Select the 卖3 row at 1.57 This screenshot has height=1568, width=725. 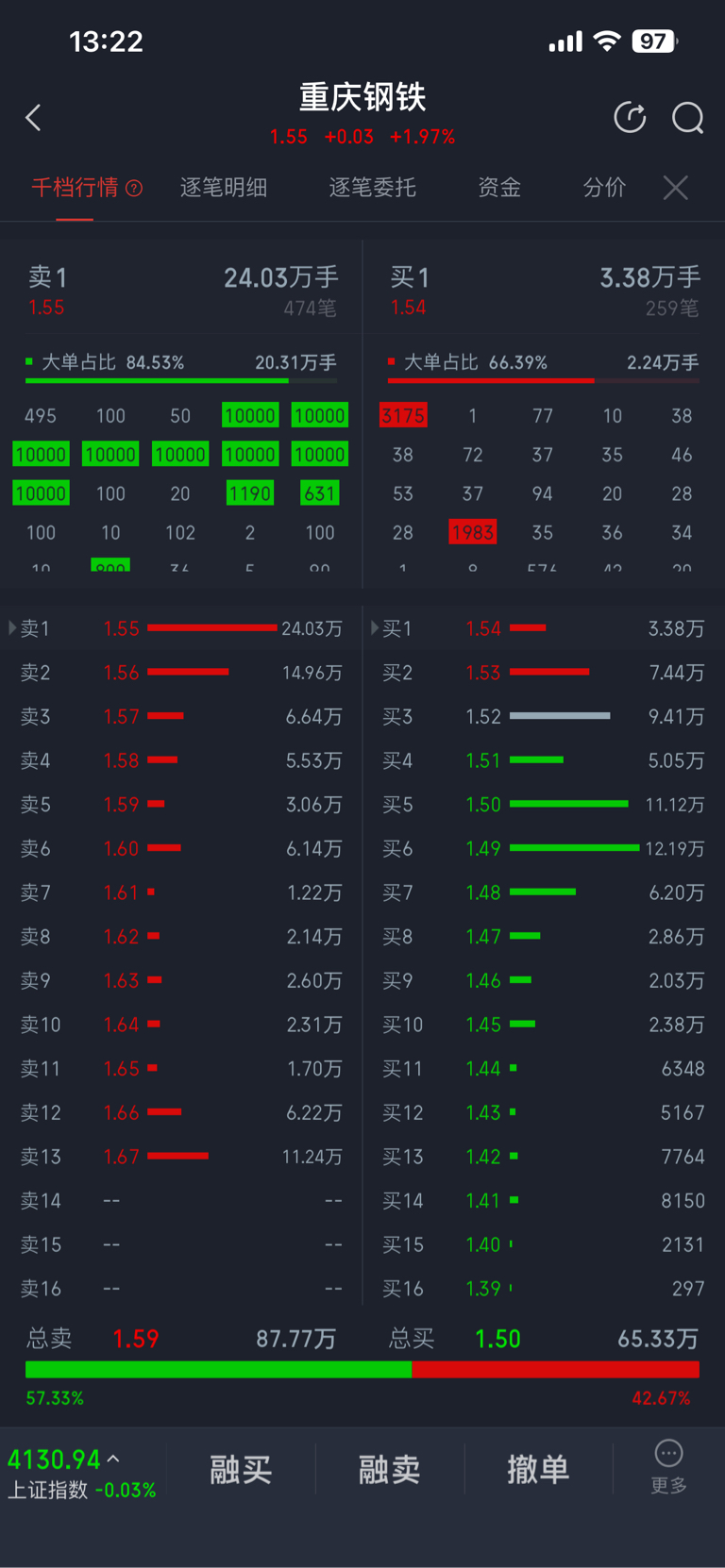(x=181, y=717)
